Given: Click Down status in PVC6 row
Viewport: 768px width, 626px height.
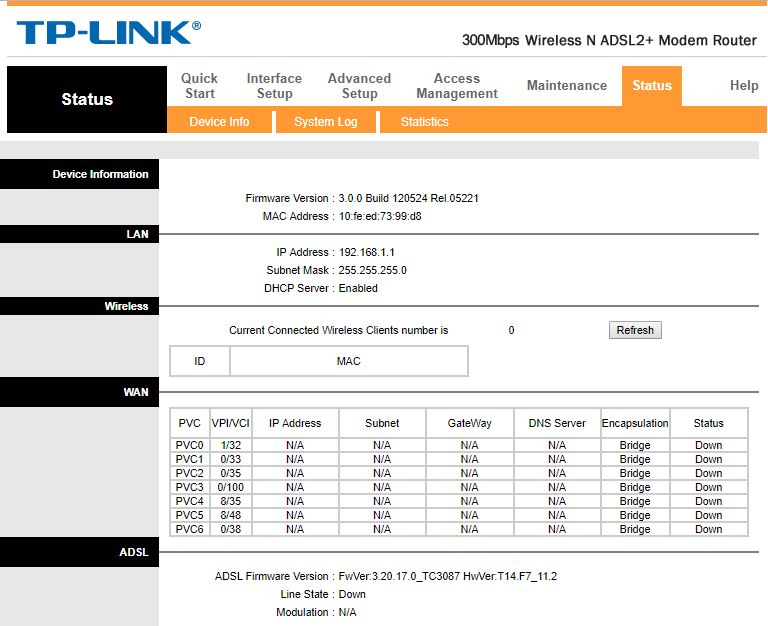Looking at the screenshot, I should pos(708,530).
